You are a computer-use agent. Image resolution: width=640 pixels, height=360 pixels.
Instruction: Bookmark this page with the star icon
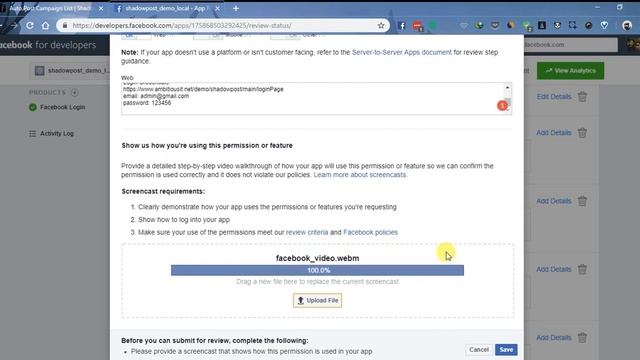click(381, 25)
